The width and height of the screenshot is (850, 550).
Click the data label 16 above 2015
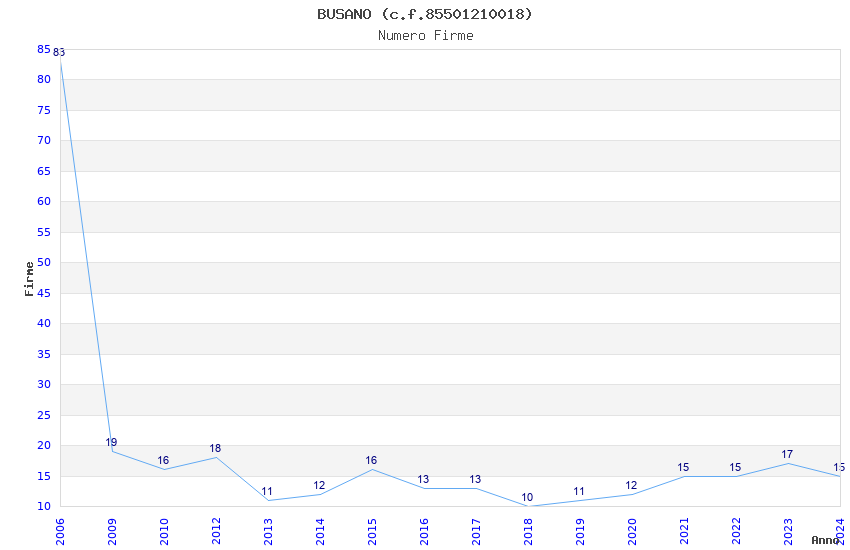tap(371, 460)
